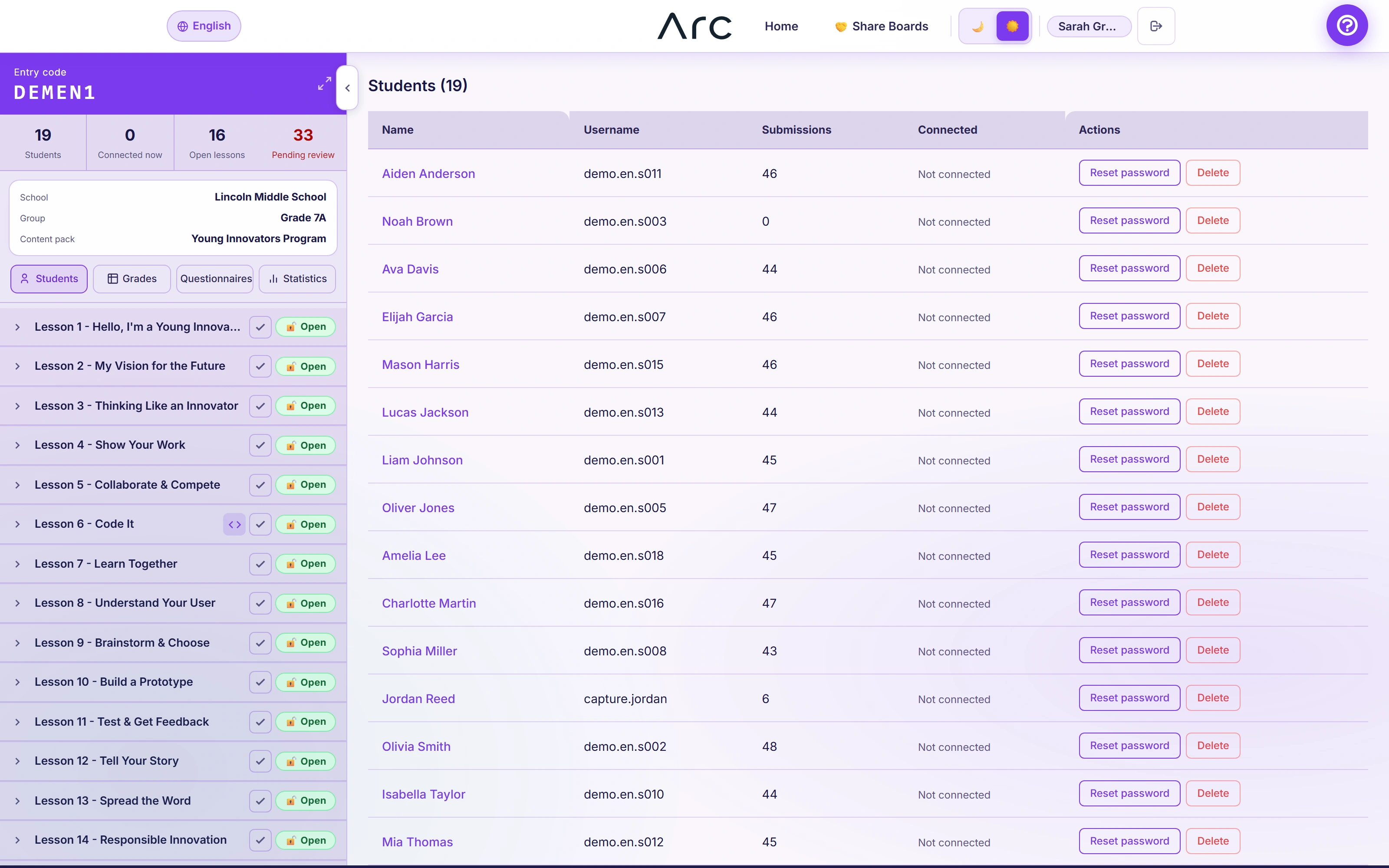
Task: Expand Lesson 8 - Understand Your User chevron
Action: click(x=17, y=603)
